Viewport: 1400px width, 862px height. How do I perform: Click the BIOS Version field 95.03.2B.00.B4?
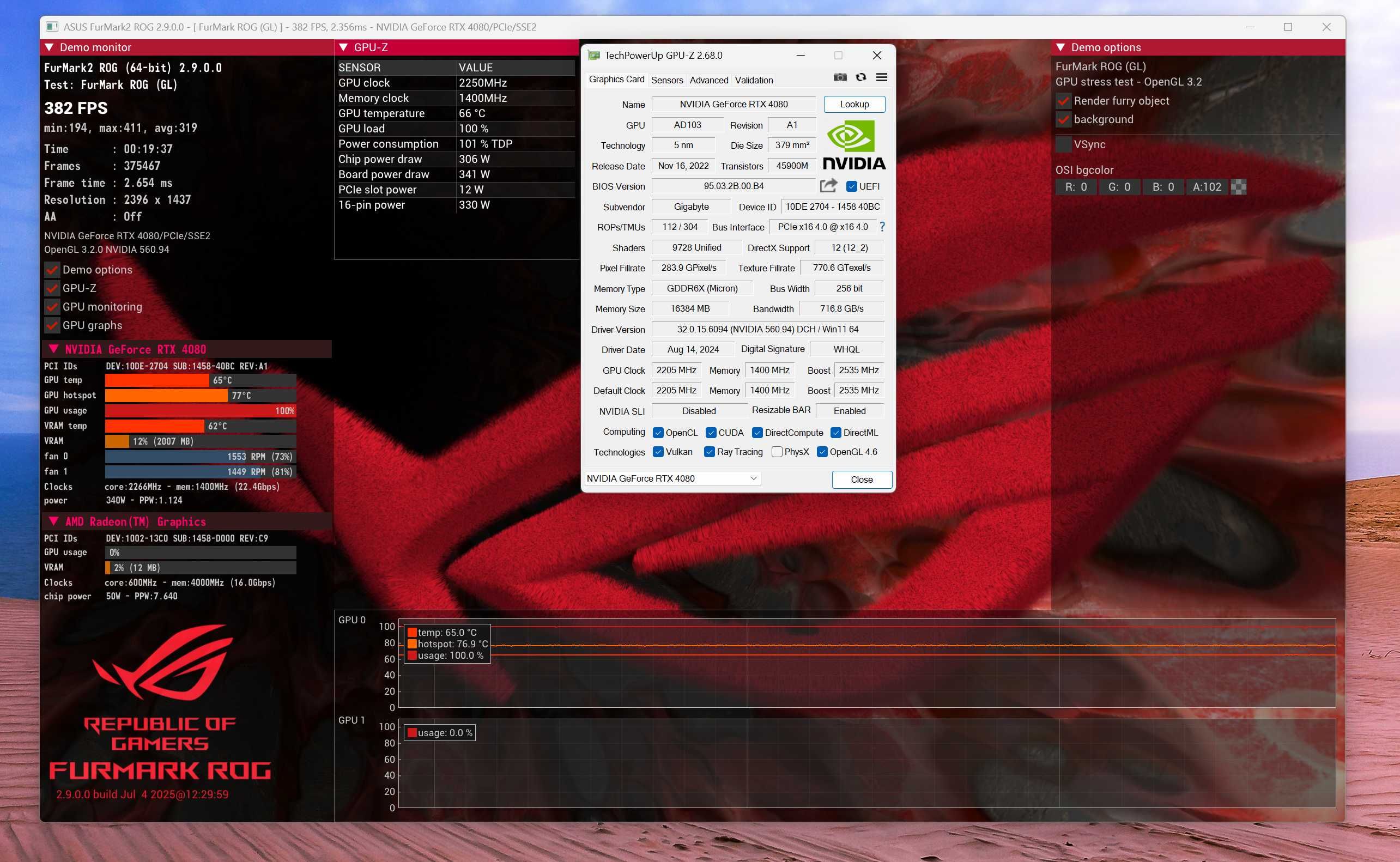click(734, 186)
